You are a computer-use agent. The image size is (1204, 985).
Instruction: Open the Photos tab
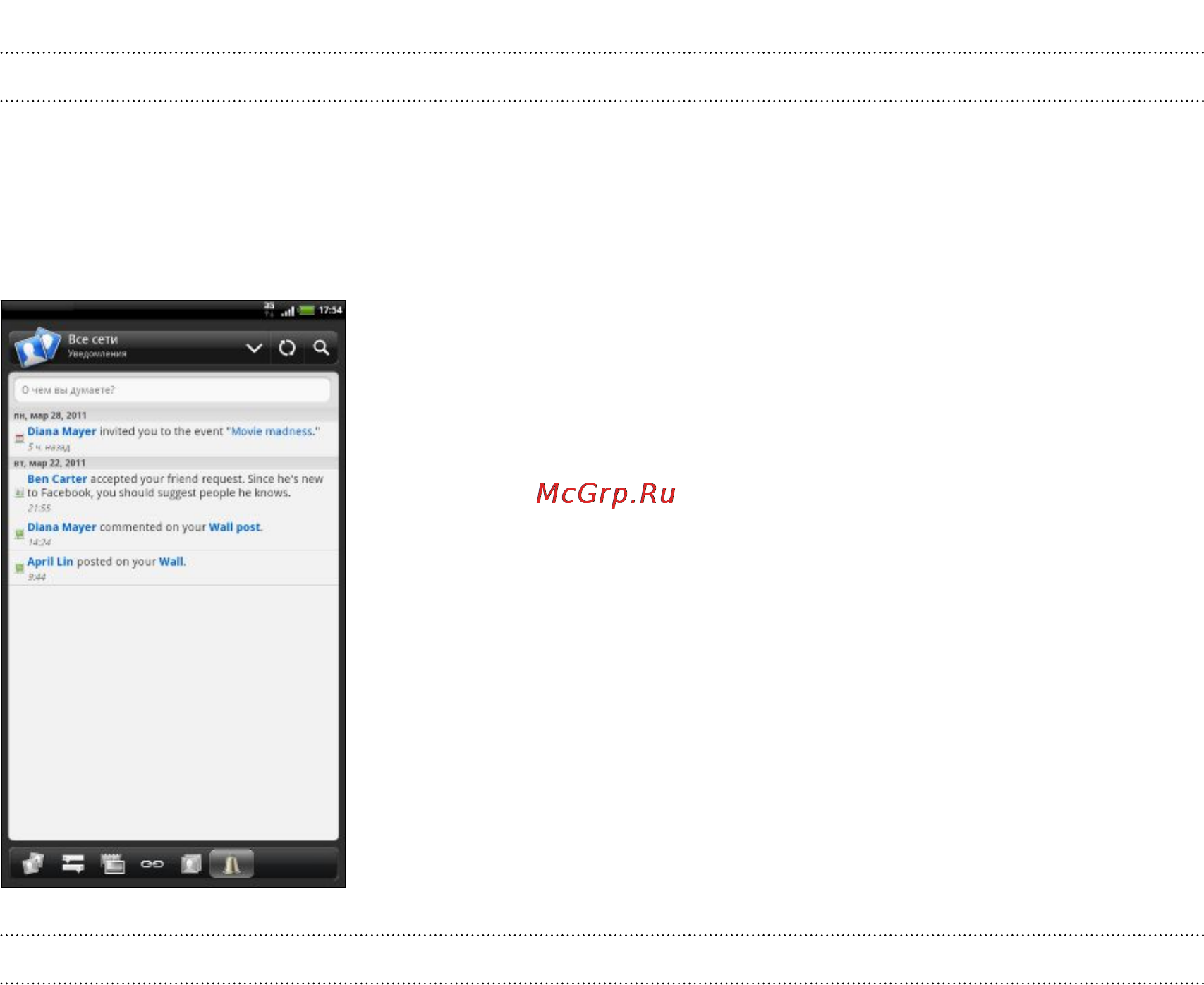113,863
